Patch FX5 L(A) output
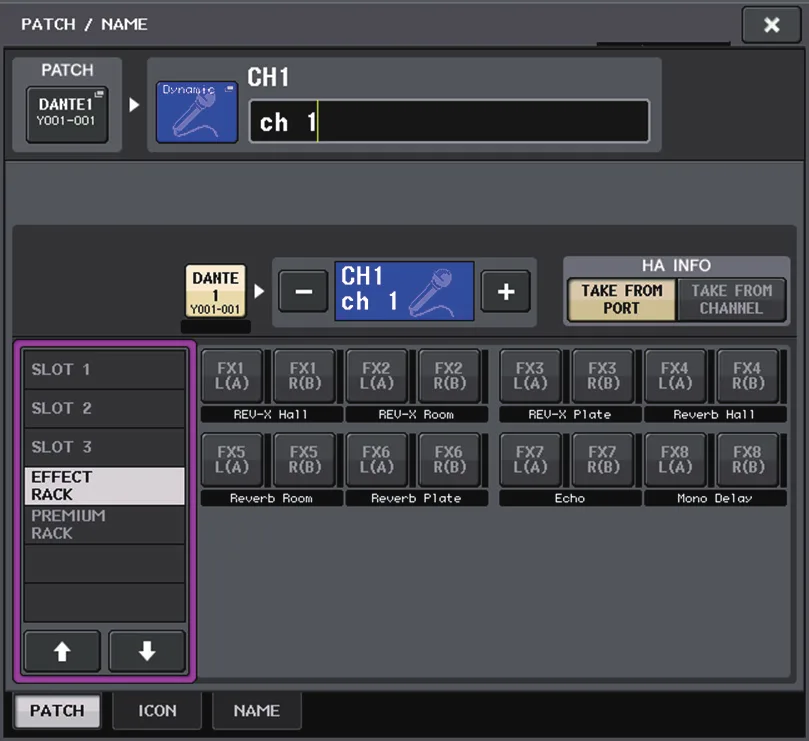Image resolution: width=809 pixels, height=741 pixels. pyautogui.click(x=232, y=460)
